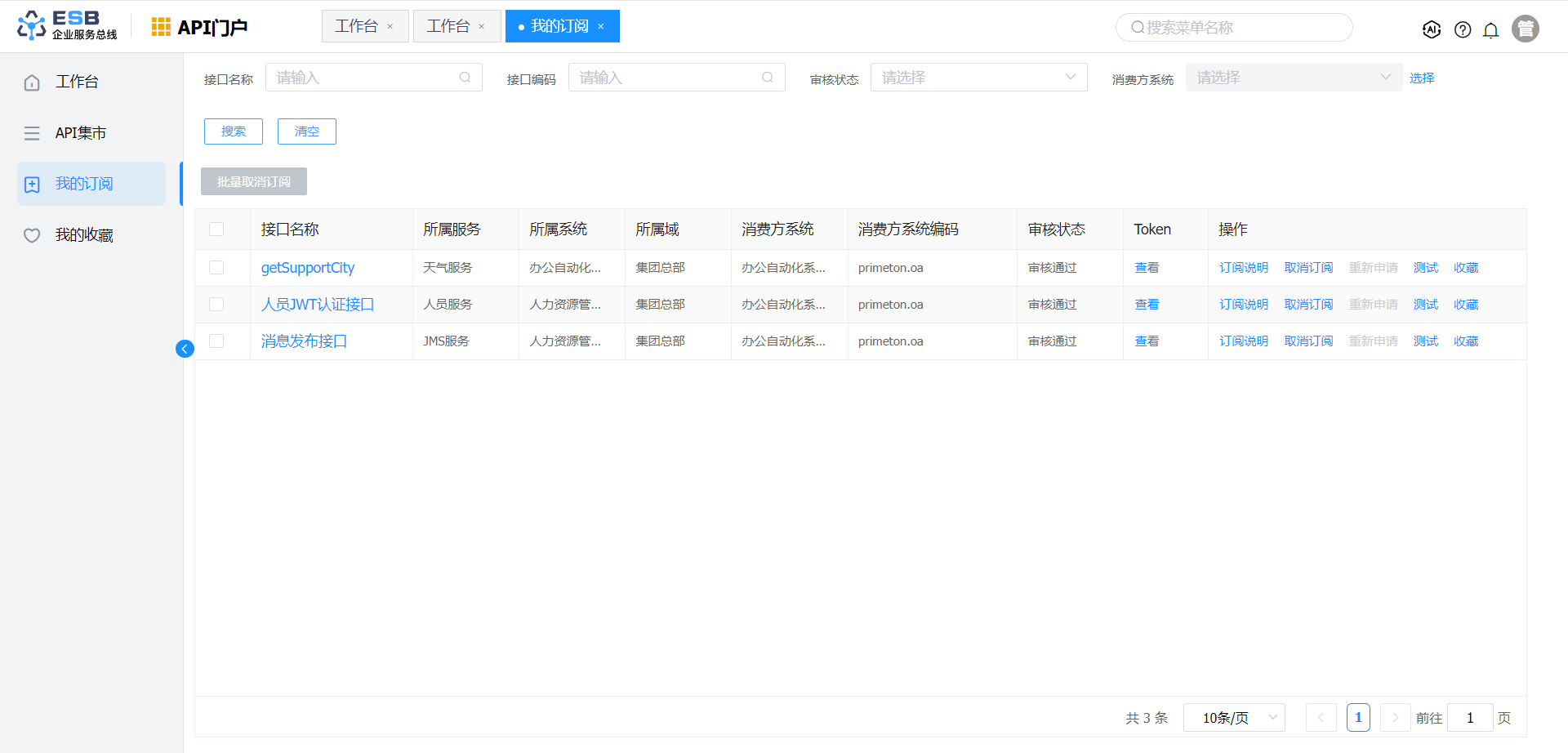The width and height of the screenshot is (1568, 753).
Task: Toggle the select-all header checkbox
Action: (216, 229)
